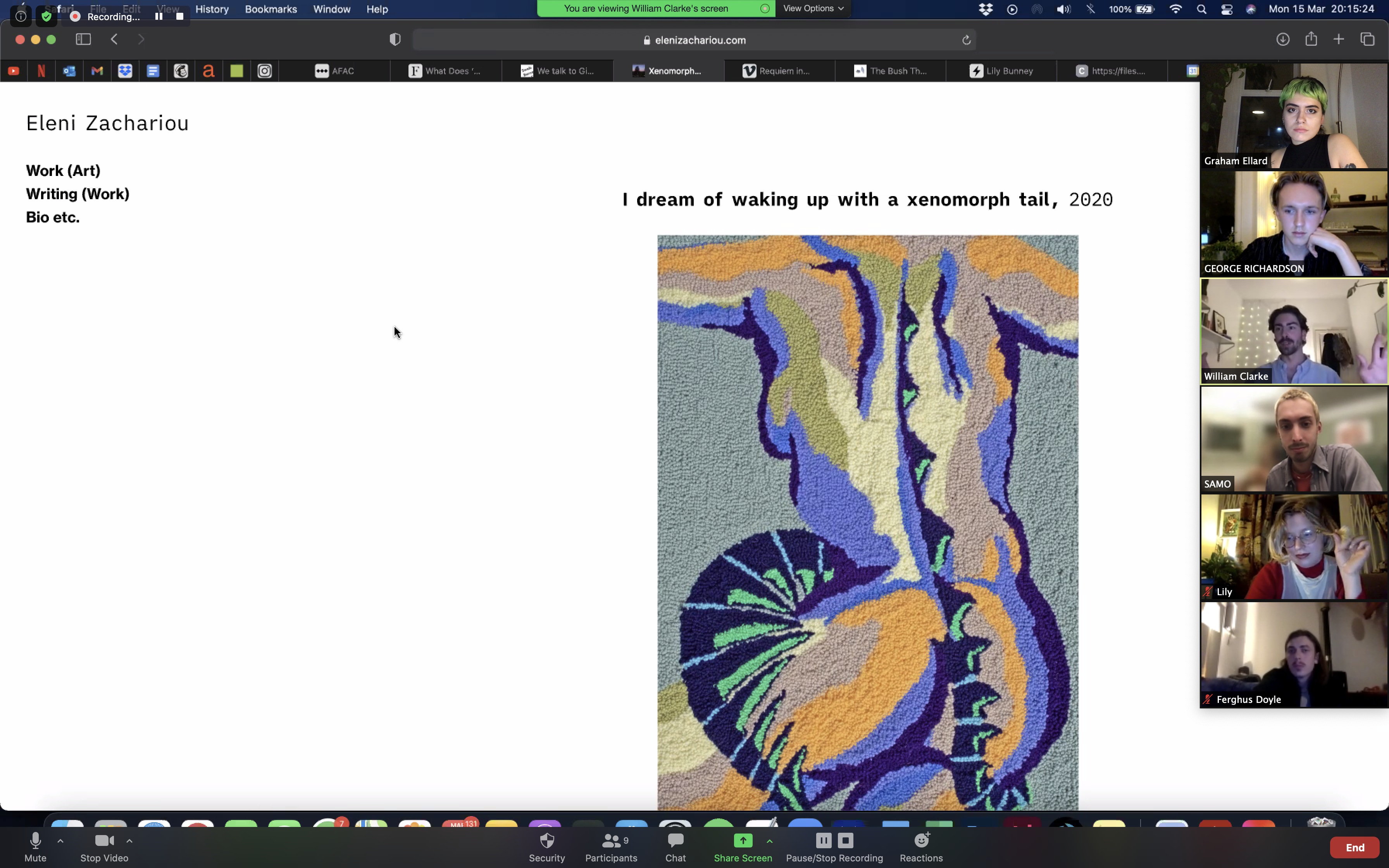Open the Dropbox favorite

125,71
